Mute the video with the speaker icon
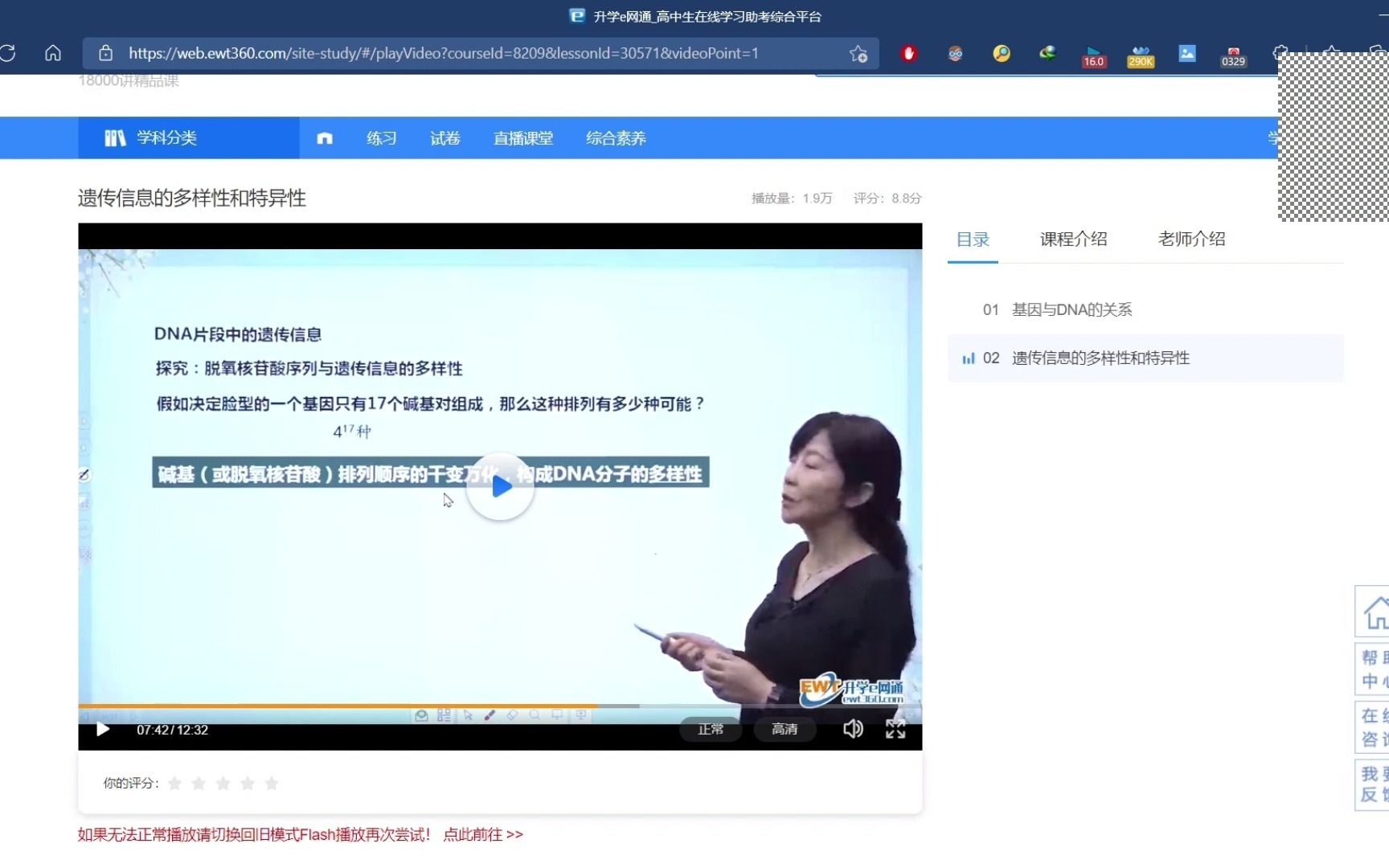Screen dimensions: 1389x868 click(853, 728)
